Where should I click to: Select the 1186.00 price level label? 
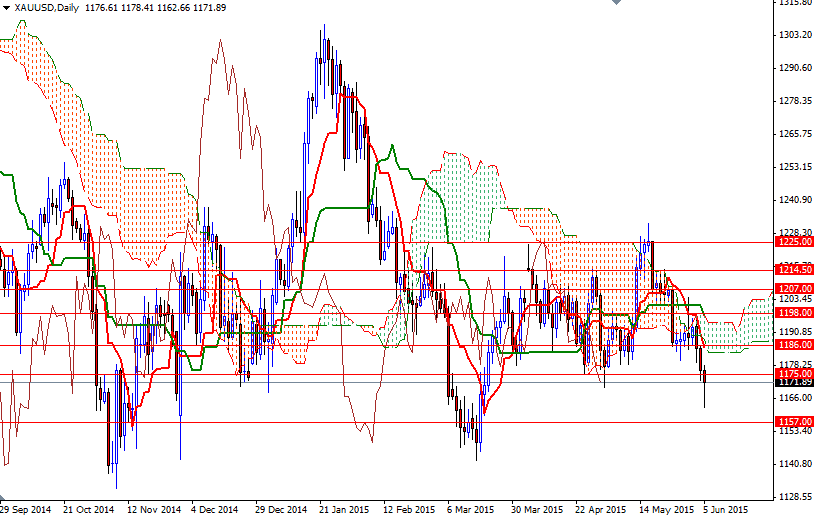pyautogui.click(x=792, y=344)
